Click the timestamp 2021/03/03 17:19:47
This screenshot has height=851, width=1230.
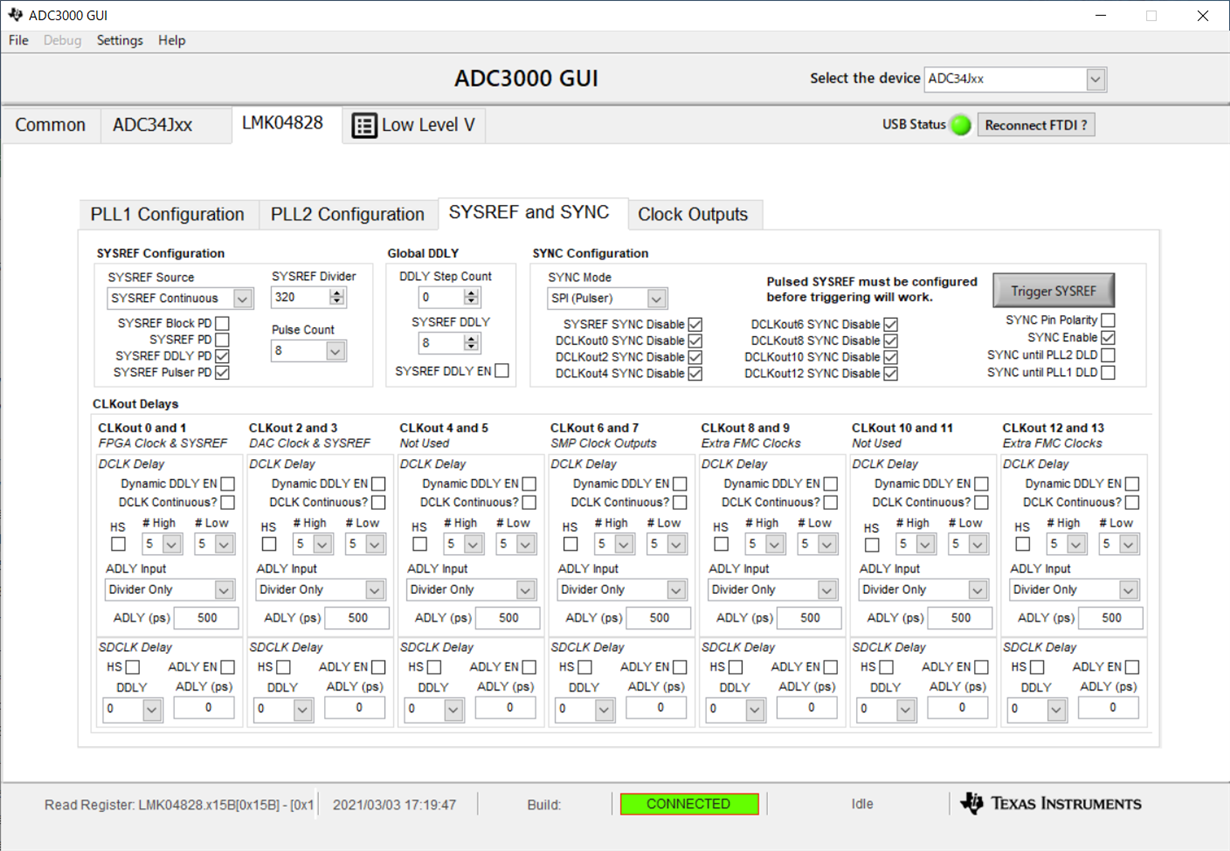(x=394, y=805)
